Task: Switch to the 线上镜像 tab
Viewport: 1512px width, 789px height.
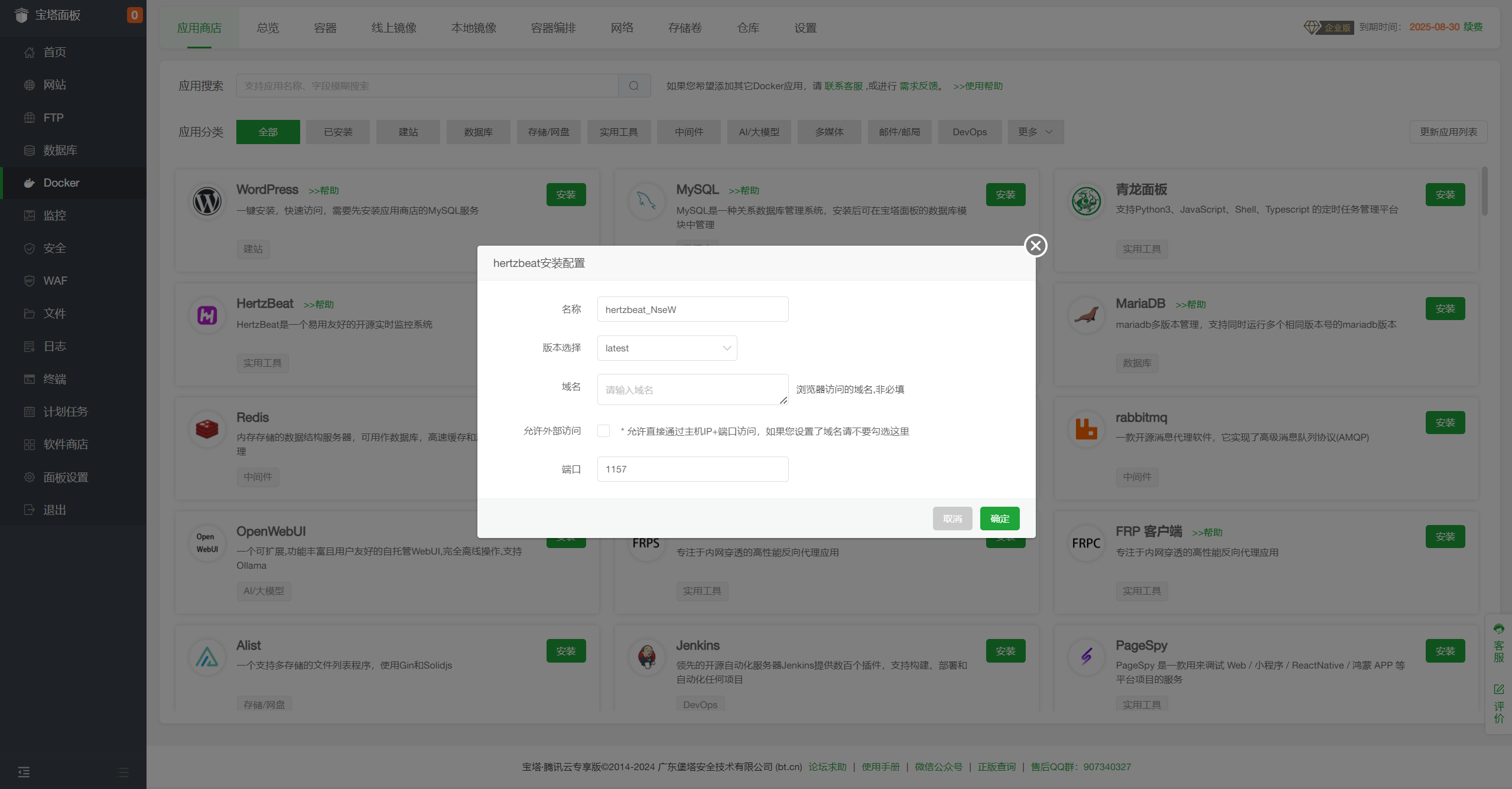Action: 394,28
